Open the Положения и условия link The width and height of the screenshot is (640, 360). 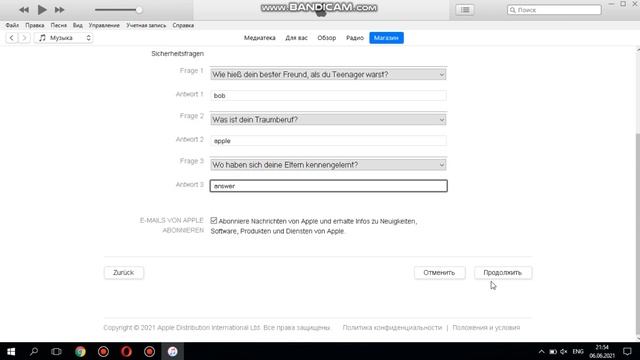click(486, 328)
